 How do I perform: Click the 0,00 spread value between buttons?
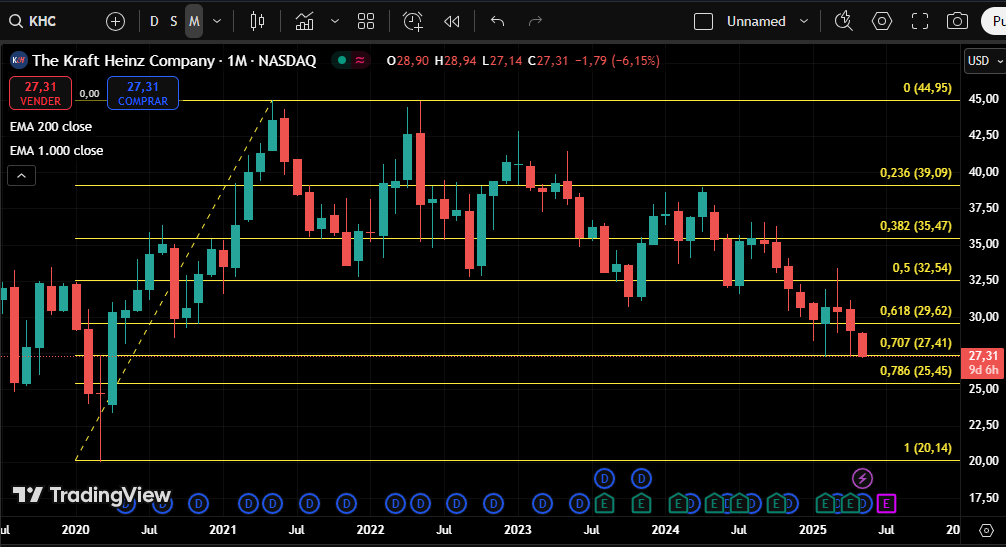[89, 94]
